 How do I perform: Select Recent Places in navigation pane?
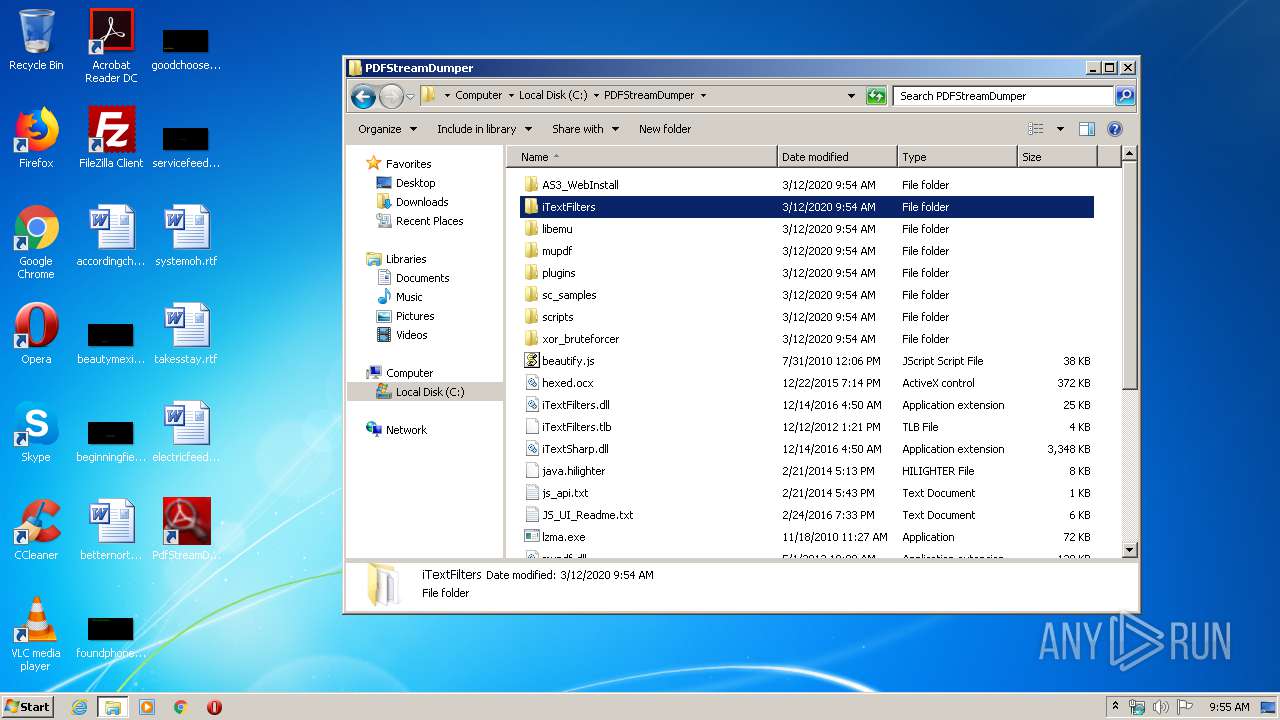[419, 221]
